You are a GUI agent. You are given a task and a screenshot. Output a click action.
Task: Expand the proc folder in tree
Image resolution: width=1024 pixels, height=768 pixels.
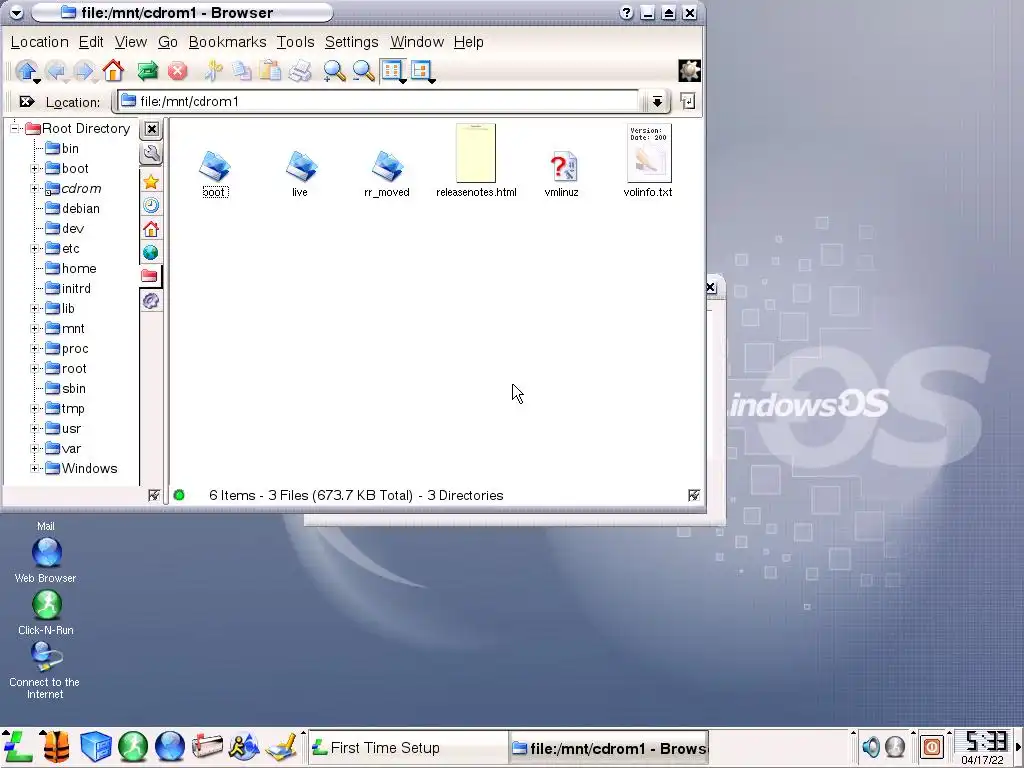[35, 349]
